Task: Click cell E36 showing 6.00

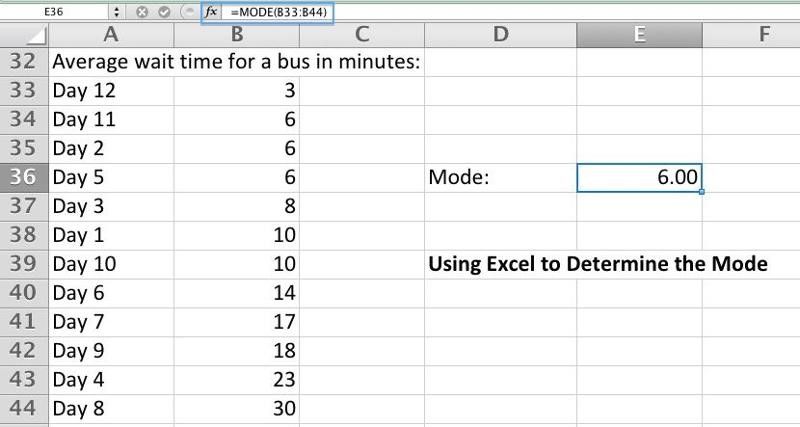Action: pyautogui.click(x=639, y=178)
